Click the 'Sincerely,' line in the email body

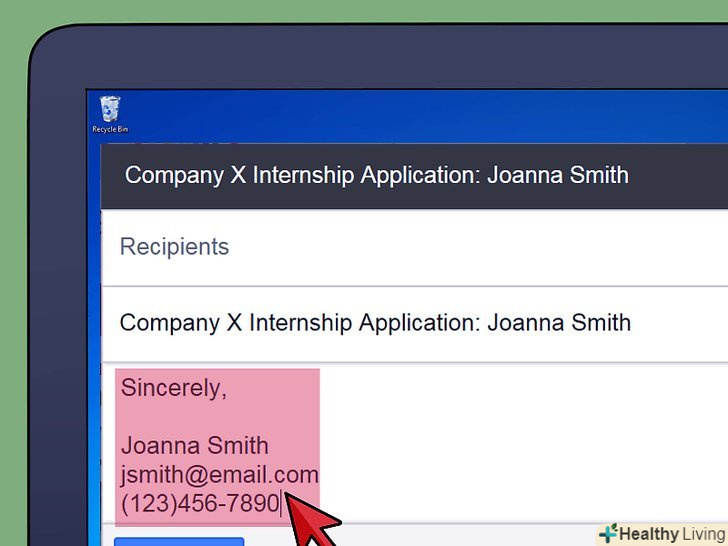click(174, 388)
